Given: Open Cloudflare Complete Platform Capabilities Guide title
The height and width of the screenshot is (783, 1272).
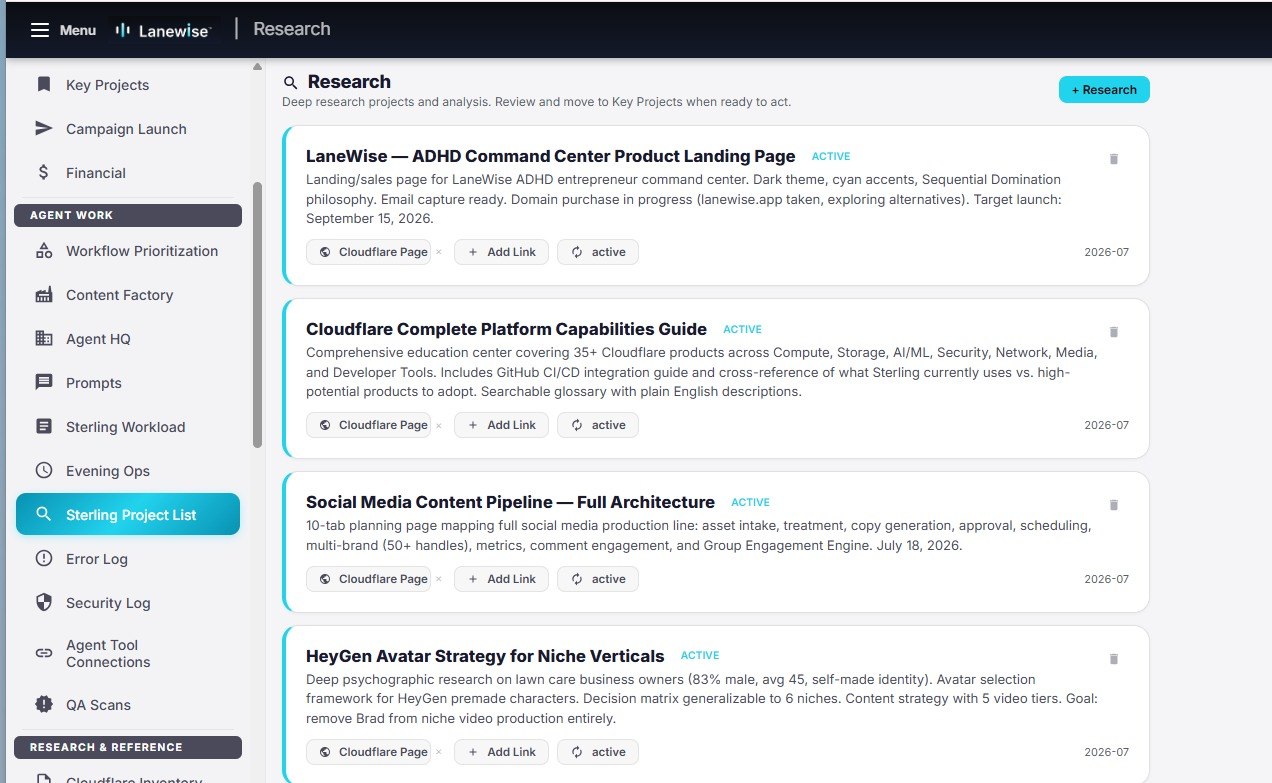Looking at the screenshot, I should tap(506, 329).
